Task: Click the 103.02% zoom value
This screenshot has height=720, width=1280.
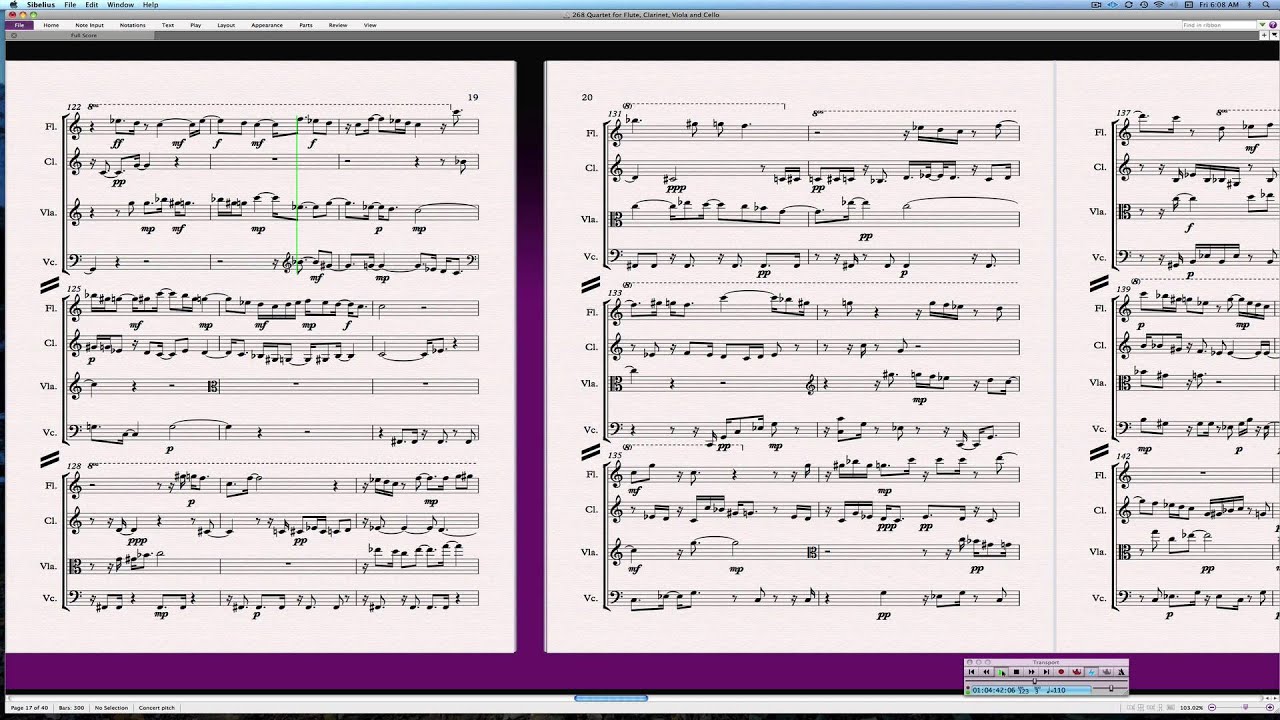Action: [1191, 708]
